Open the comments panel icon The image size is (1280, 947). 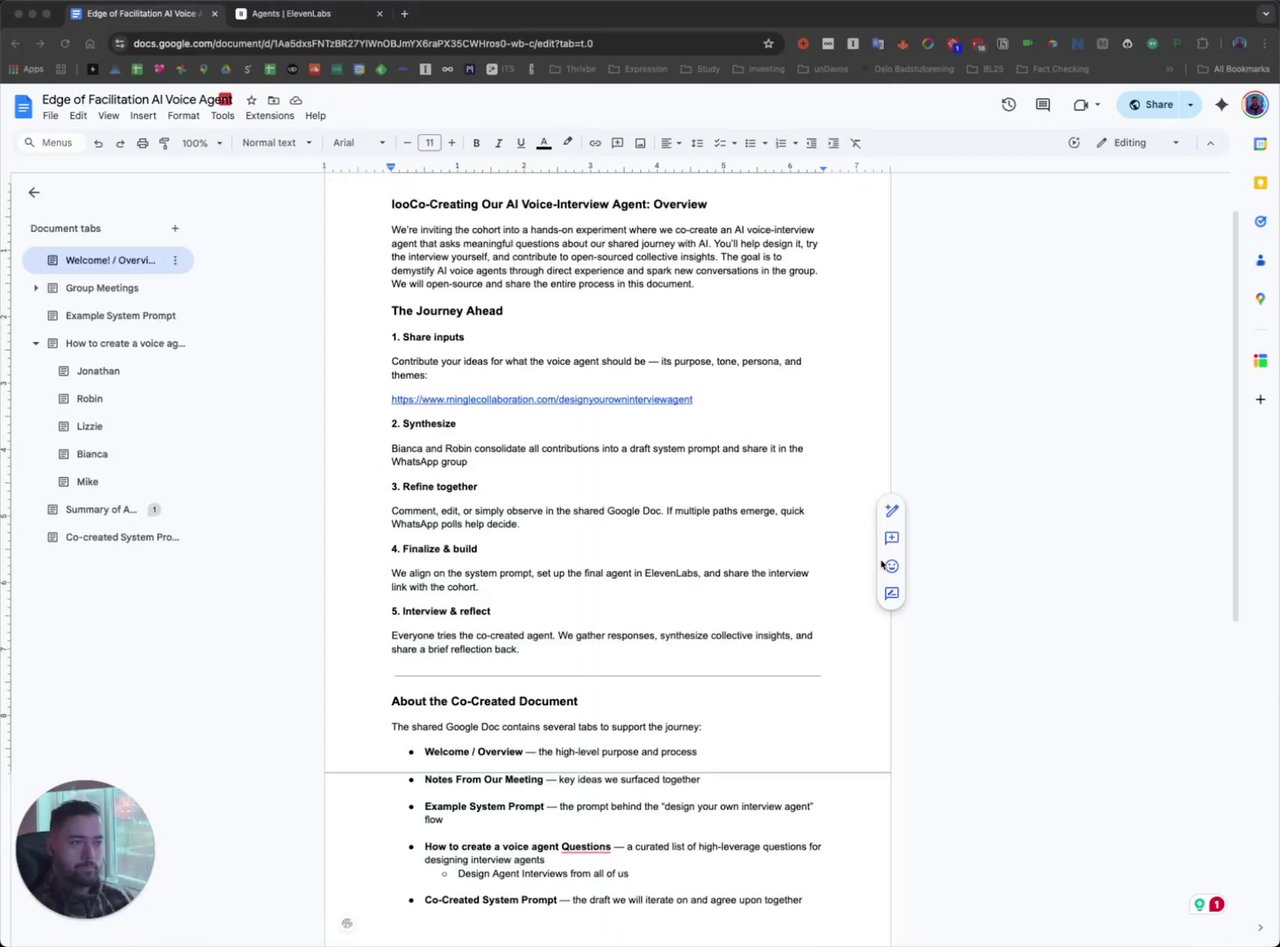click(1043, 104)
